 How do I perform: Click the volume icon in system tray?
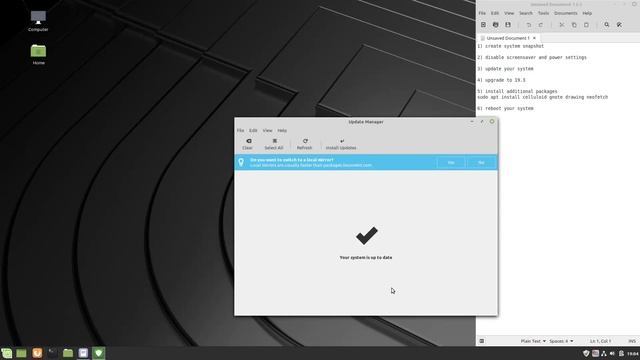point(612,353)
